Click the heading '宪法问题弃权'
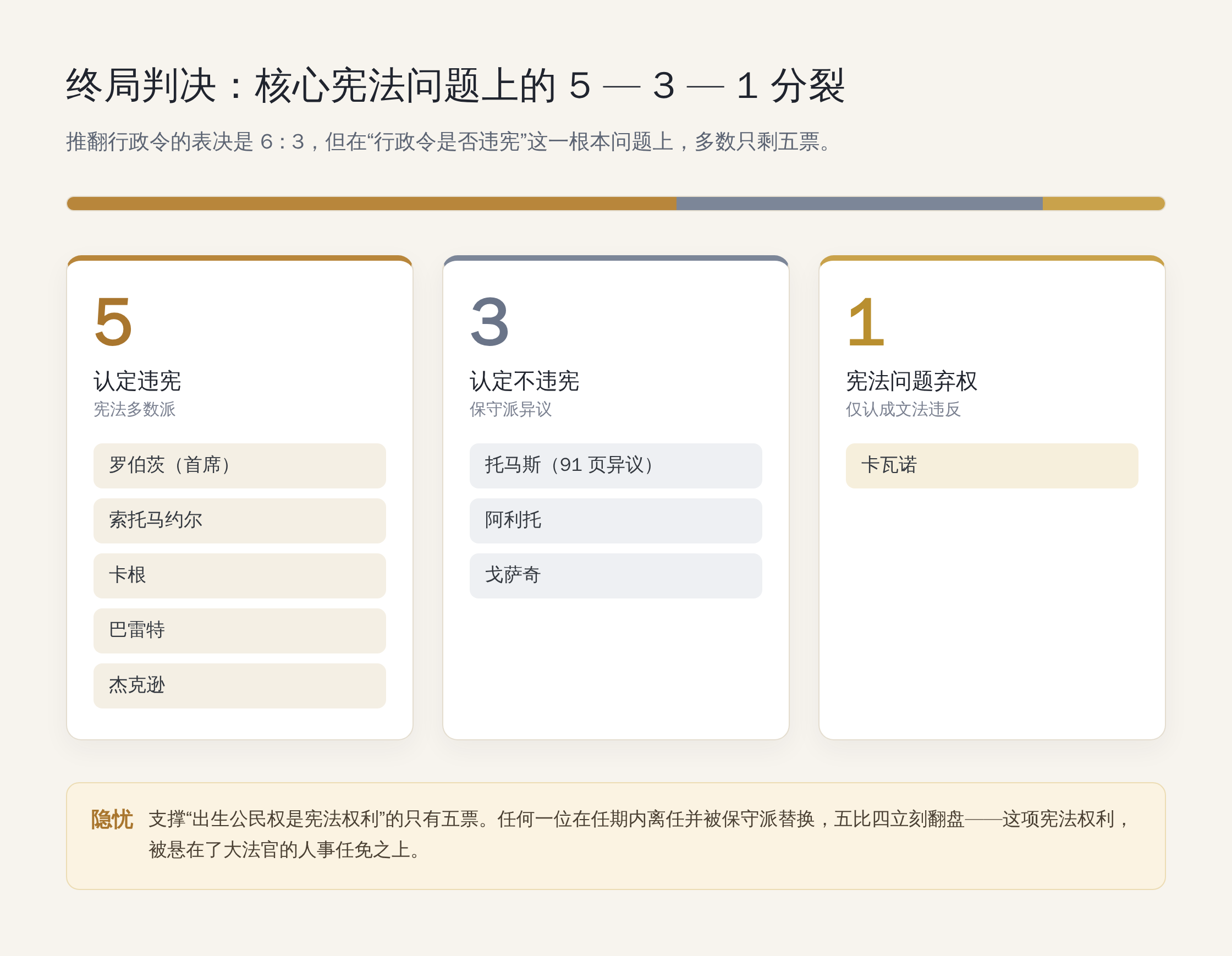 click(911, 381)
